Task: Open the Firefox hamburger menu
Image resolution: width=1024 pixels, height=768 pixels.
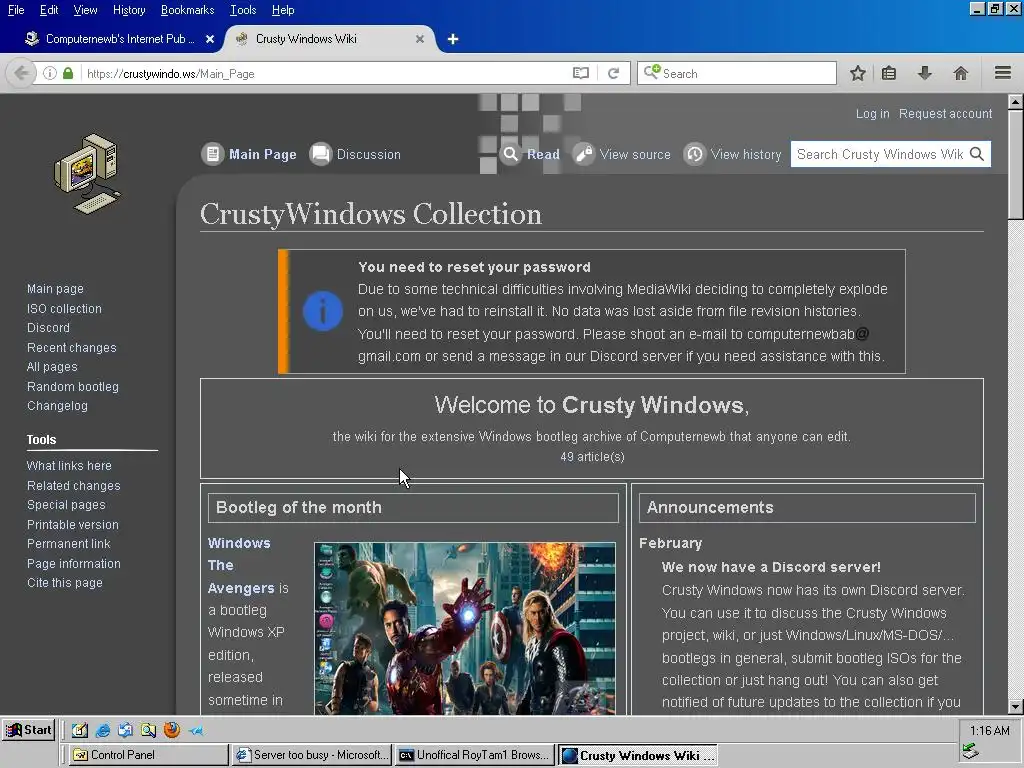Action: tap(1003, 72)
